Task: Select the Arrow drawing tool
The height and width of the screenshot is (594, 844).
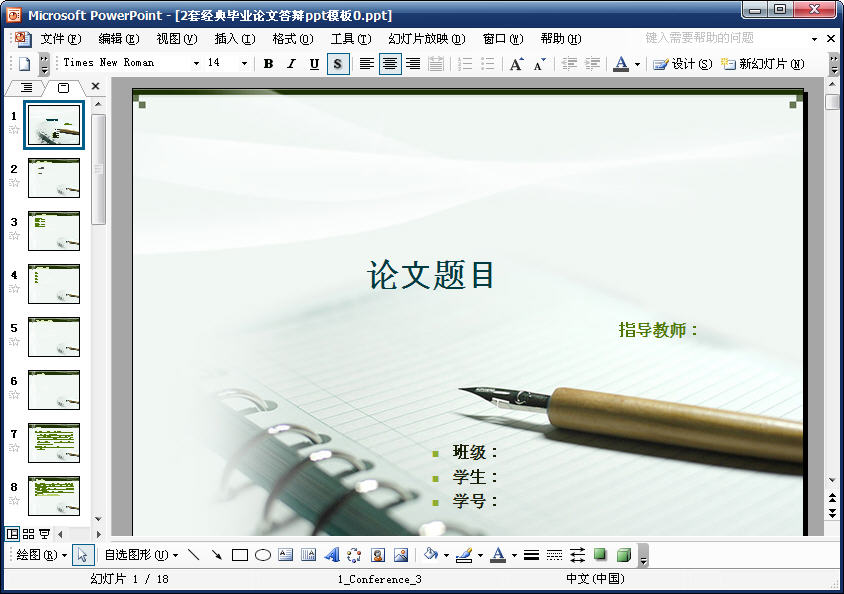Action: (x=216, y=554)
